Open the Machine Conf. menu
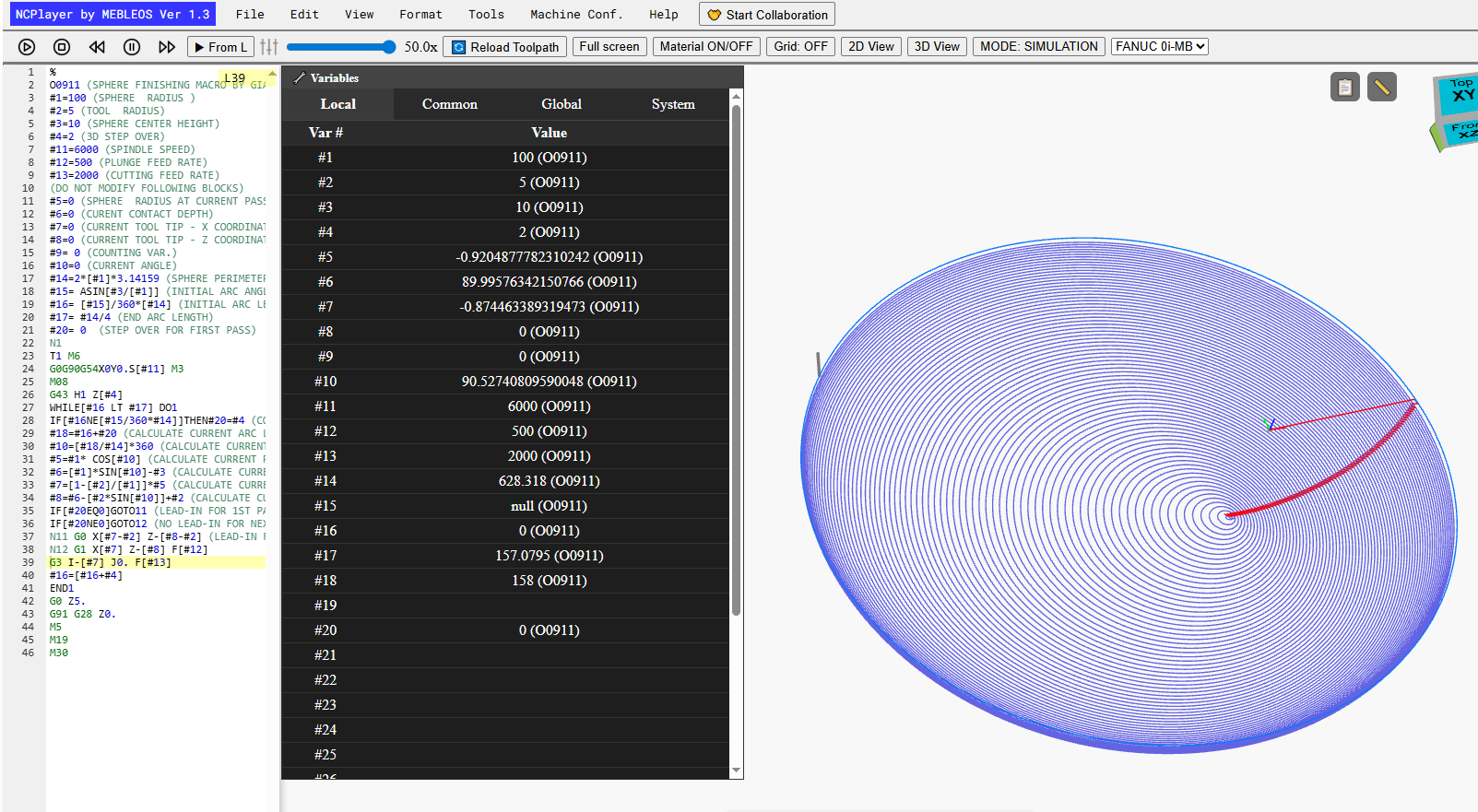This screenshot has width=1478, height=812. coord(576,14)
